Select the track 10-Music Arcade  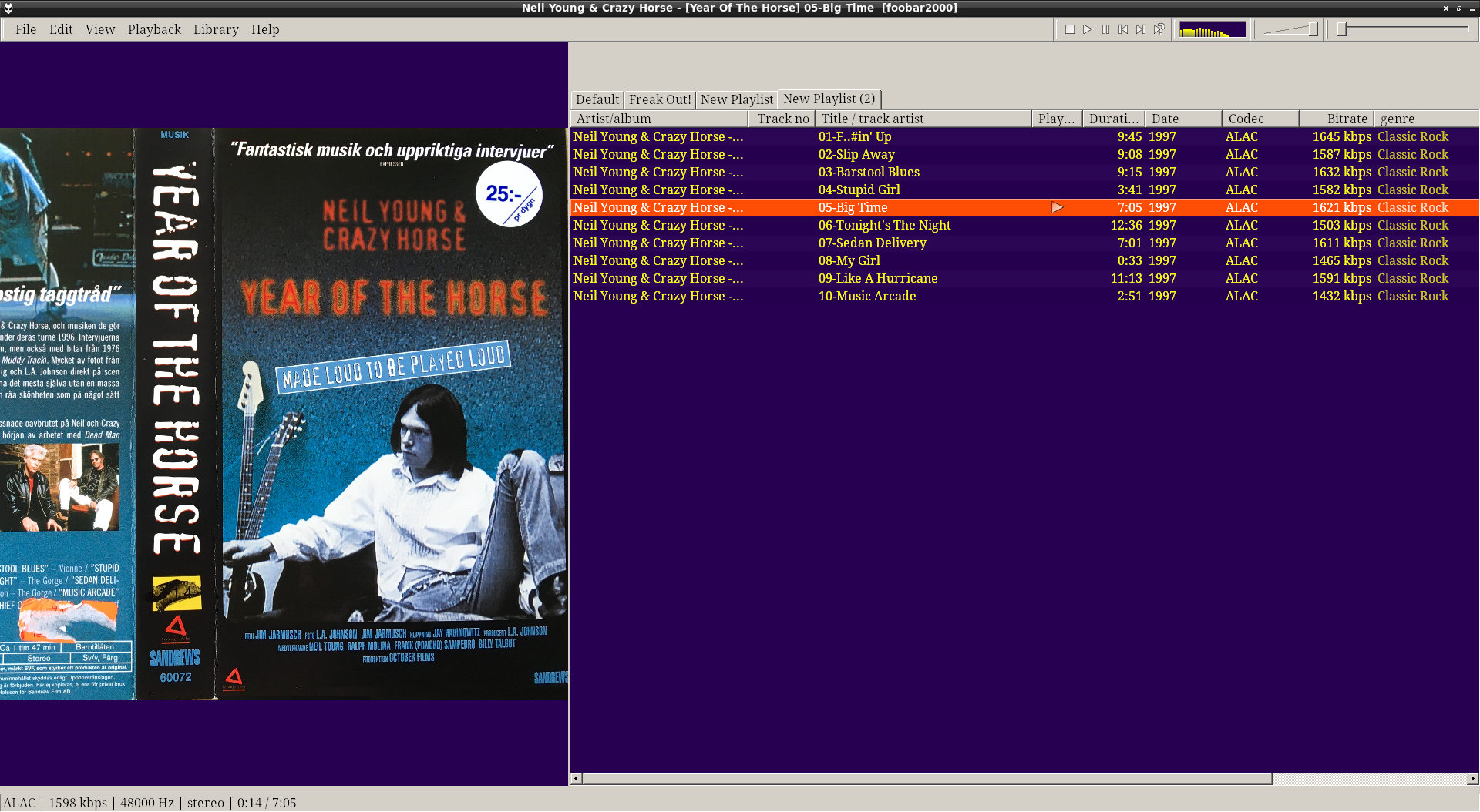coord(1024,296)
